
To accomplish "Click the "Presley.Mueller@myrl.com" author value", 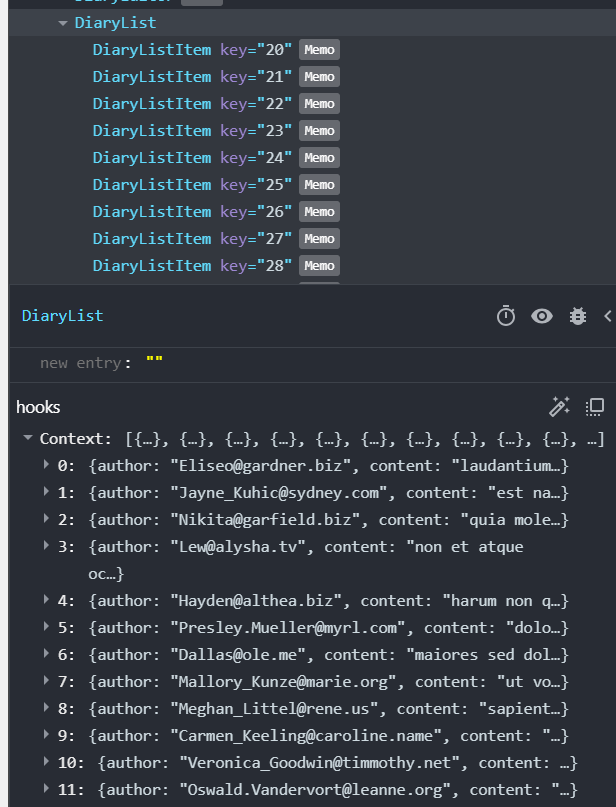I will 288,628.
